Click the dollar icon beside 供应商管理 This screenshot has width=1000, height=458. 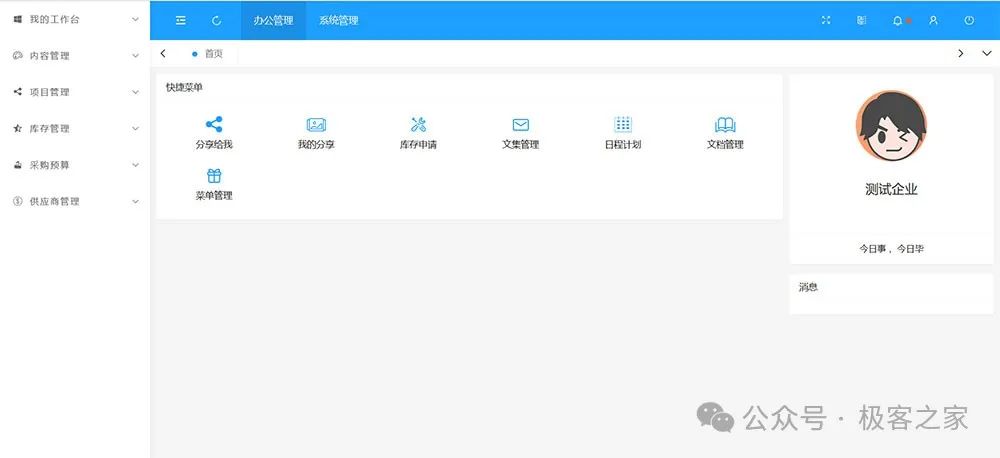coord(18,202)
